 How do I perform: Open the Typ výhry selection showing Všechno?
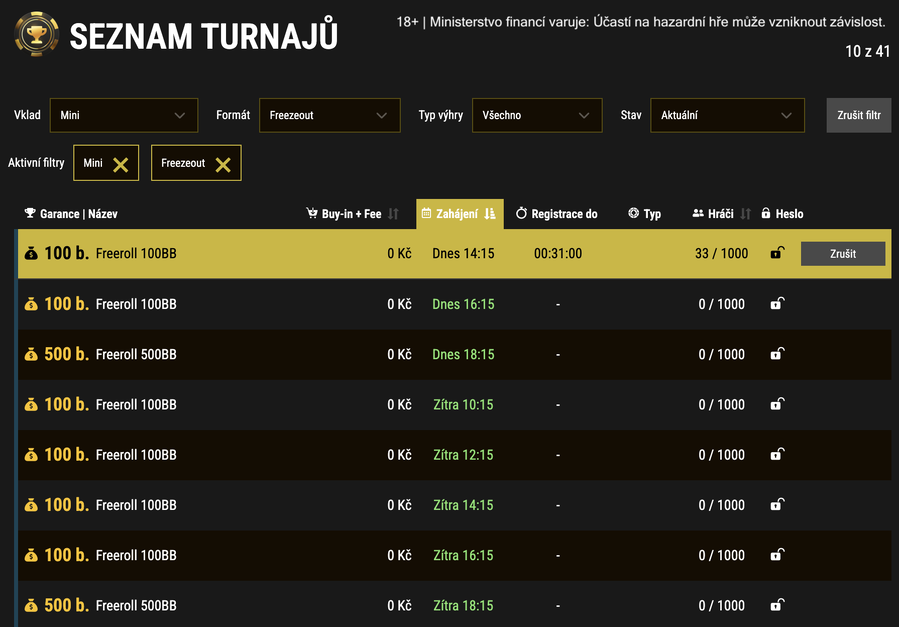tap(537, 115)
